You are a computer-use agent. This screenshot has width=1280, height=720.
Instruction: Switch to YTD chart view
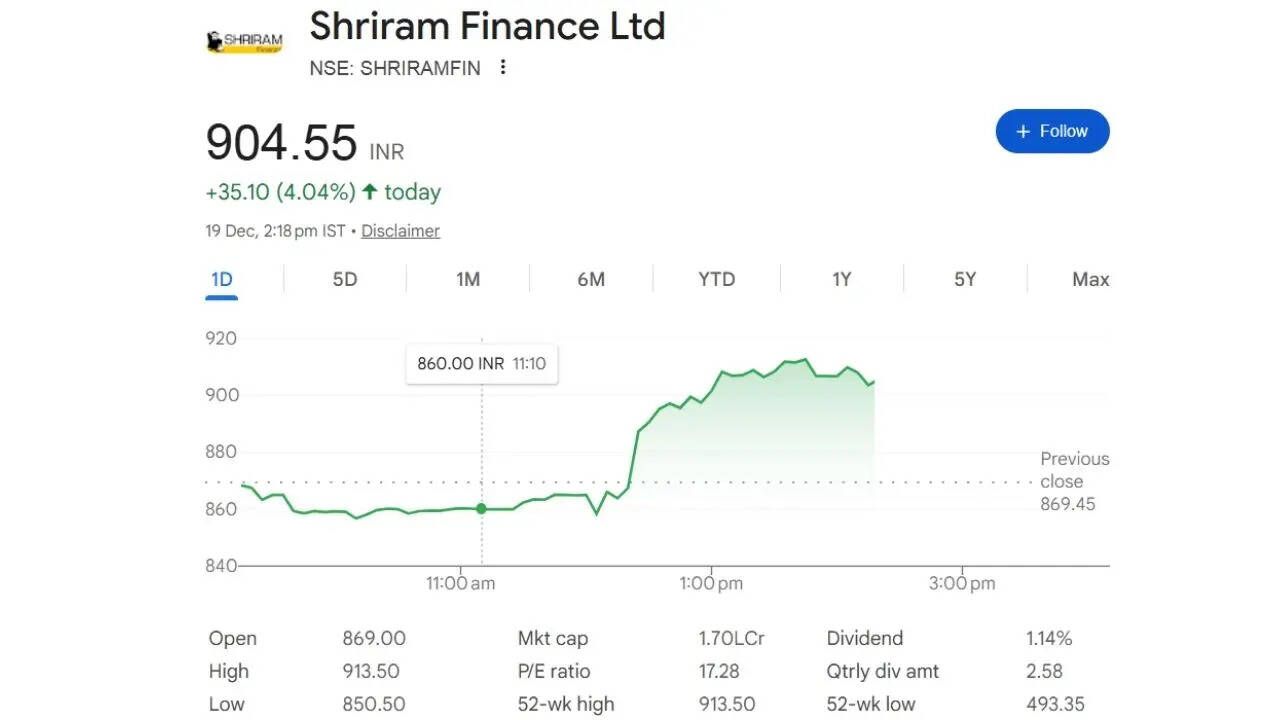(716, 279)
